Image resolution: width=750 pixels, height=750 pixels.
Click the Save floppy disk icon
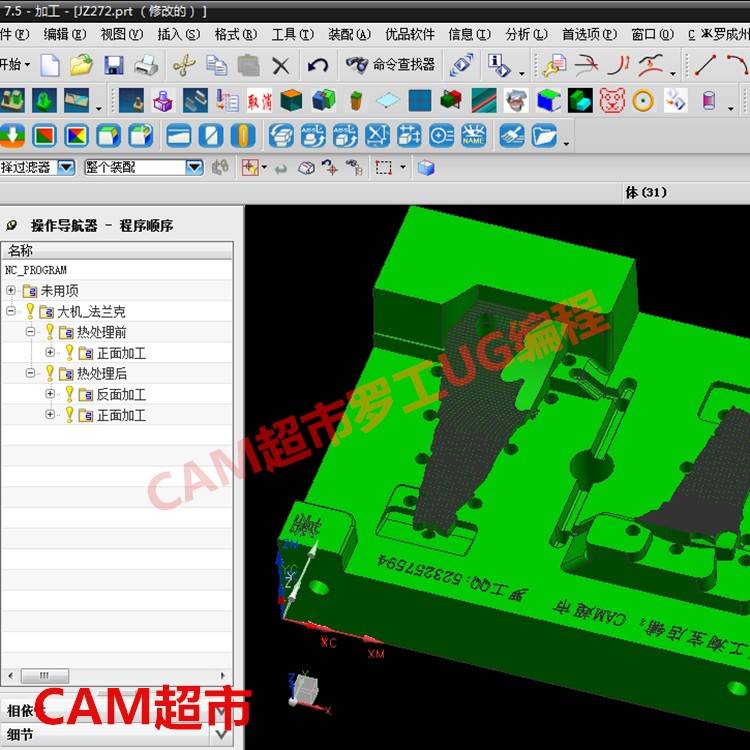113,66
